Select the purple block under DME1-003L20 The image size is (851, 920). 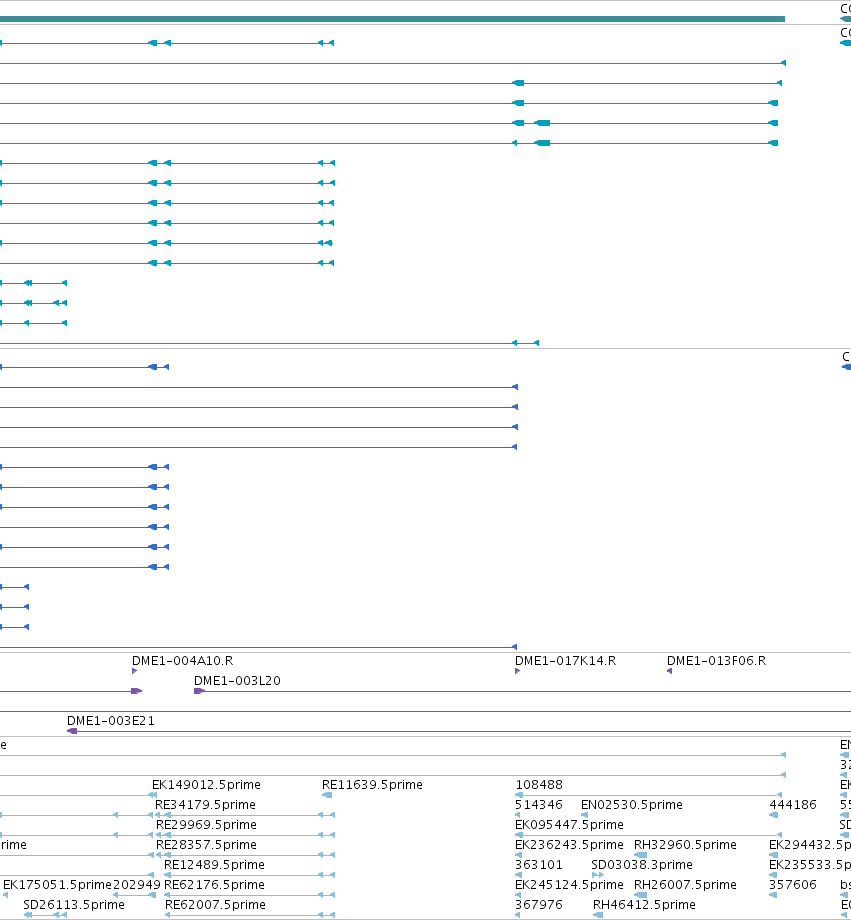pyautogui.click(x=199, y=691)
